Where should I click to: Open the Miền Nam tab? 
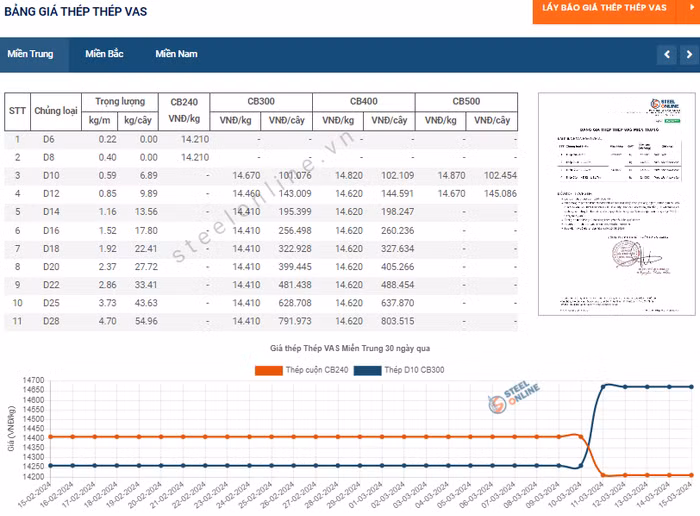[x=176, y=54]
